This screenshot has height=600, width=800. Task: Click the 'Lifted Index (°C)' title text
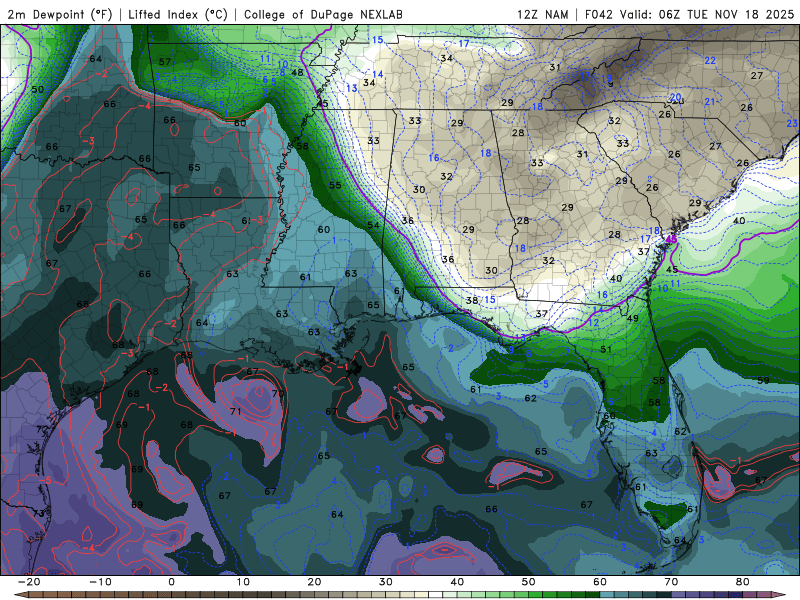point(178,14)
